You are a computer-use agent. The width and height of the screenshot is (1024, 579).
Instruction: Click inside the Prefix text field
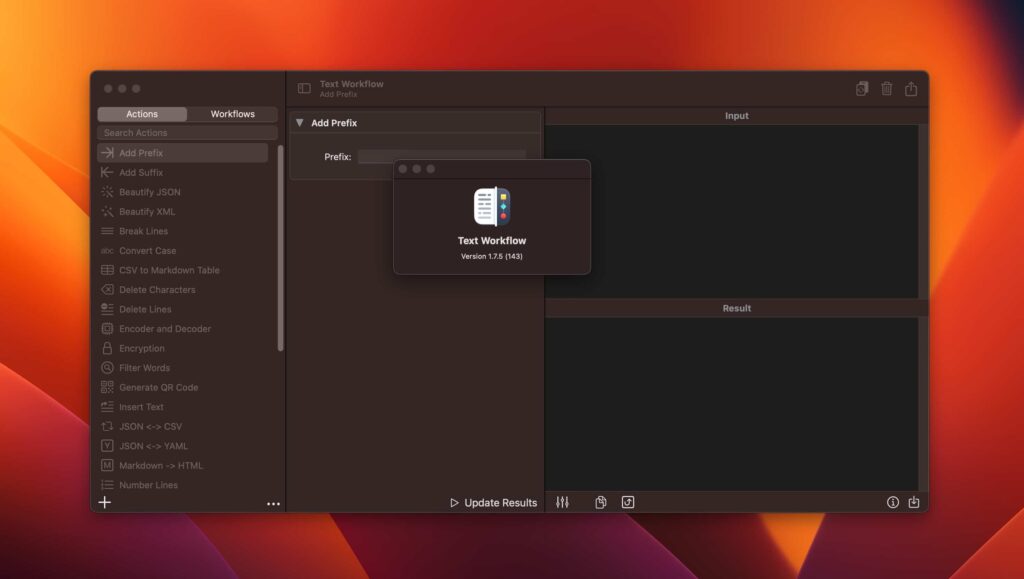[x=441, y=155]
